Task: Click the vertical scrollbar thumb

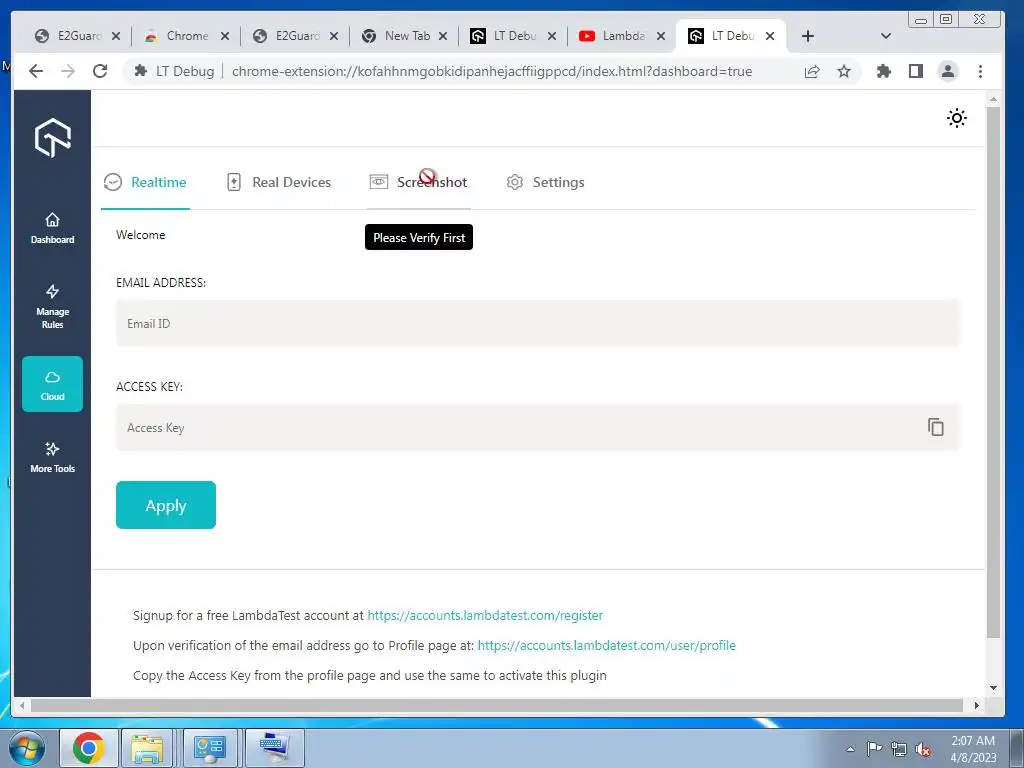Action: (993, 372)
